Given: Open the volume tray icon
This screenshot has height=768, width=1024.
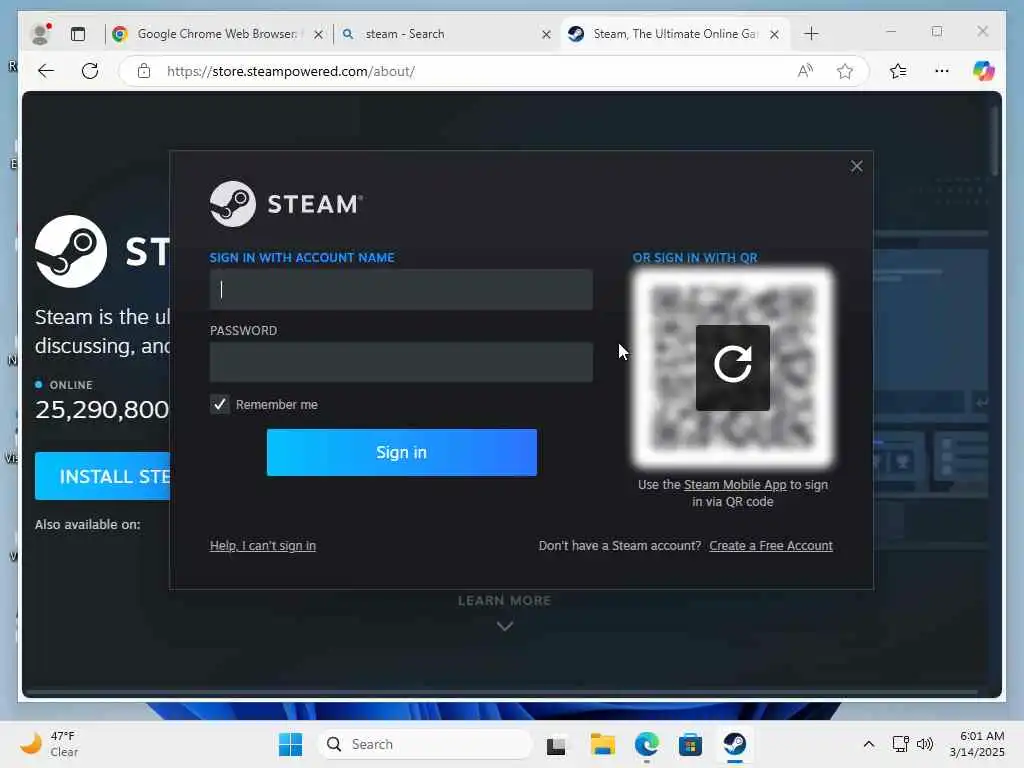Looking at the screenshot, I should [x=925, y=744].
